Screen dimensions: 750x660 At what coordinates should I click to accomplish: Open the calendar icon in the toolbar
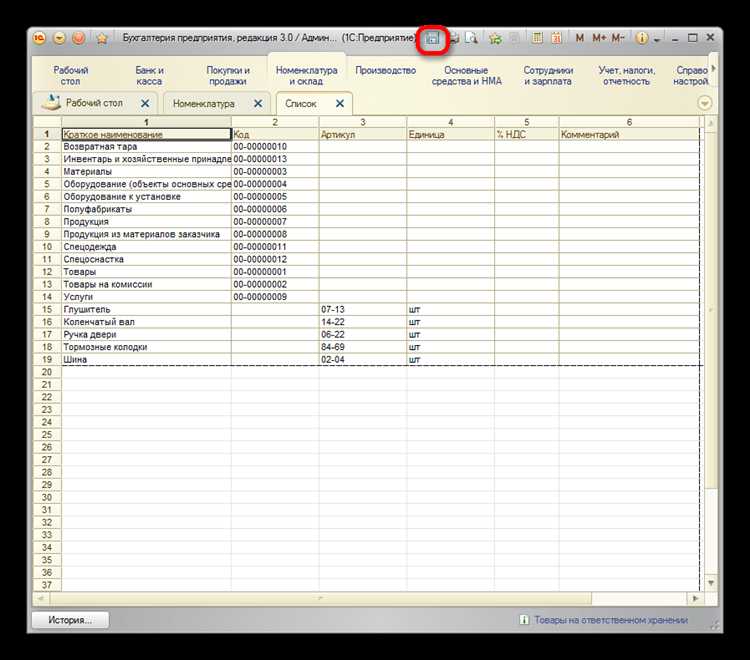tap(556, 38)
